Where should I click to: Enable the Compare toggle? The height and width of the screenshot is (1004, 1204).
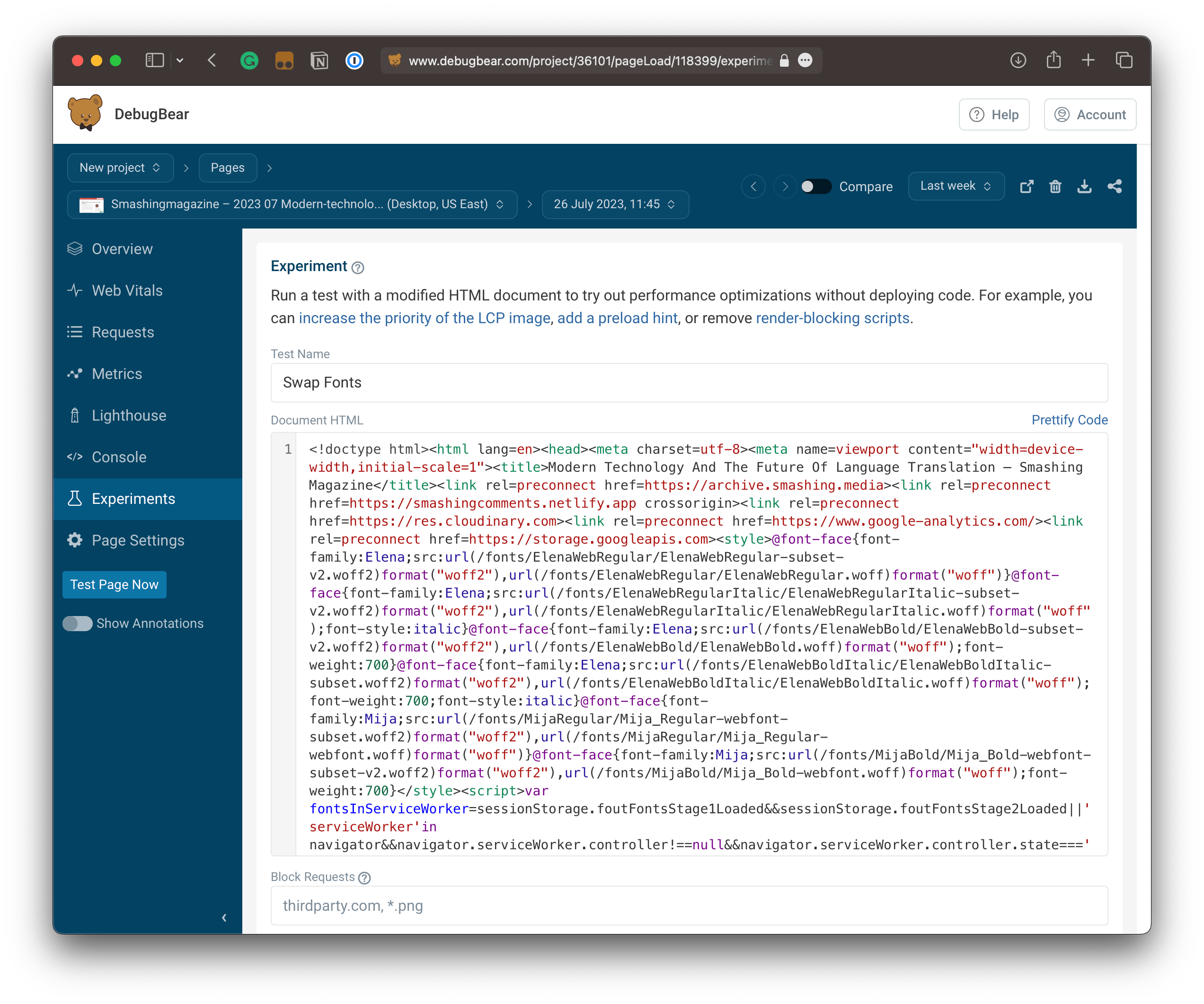(x=816, y=186)
